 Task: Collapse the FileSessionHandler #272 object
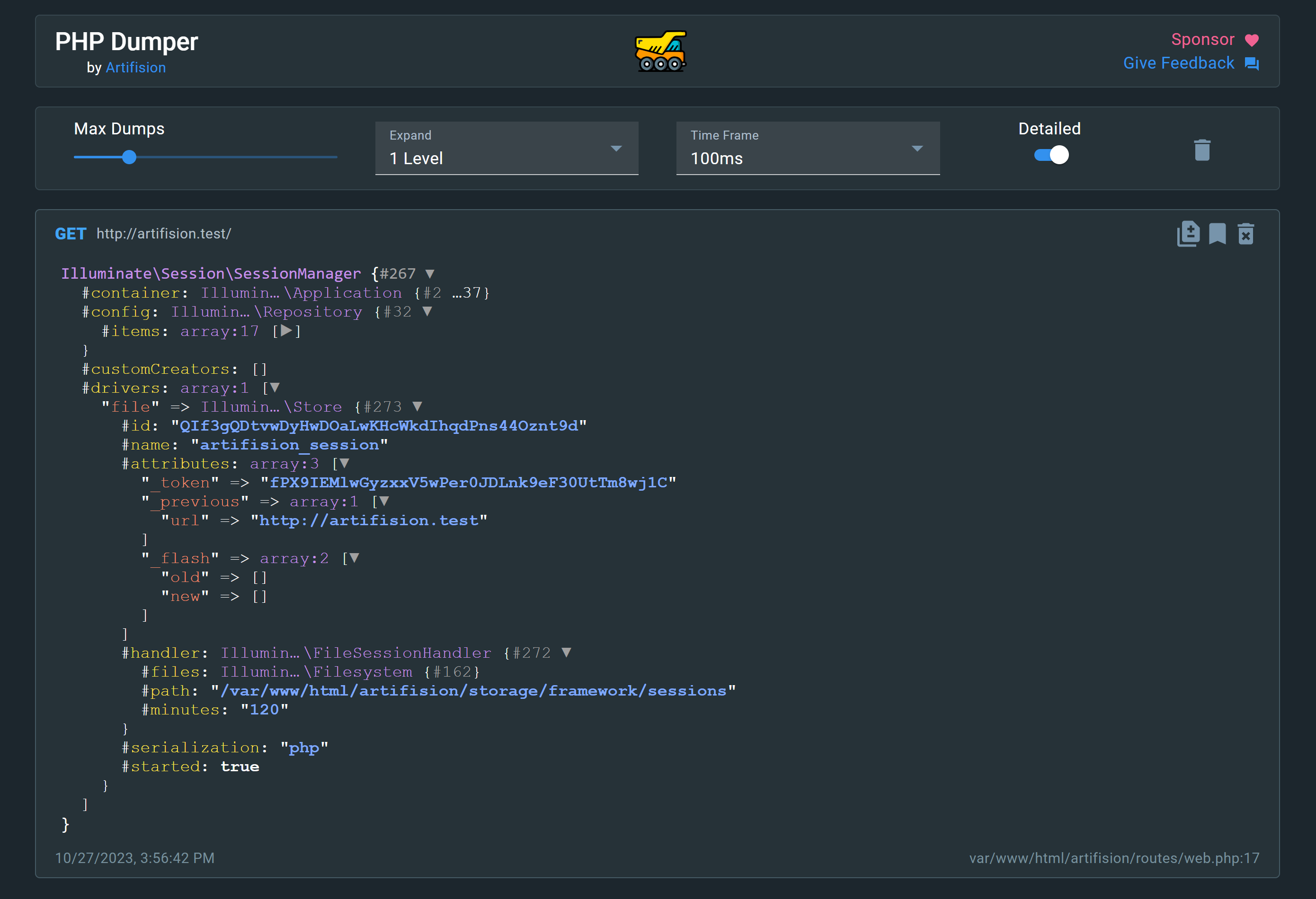(x=567, y=652)
